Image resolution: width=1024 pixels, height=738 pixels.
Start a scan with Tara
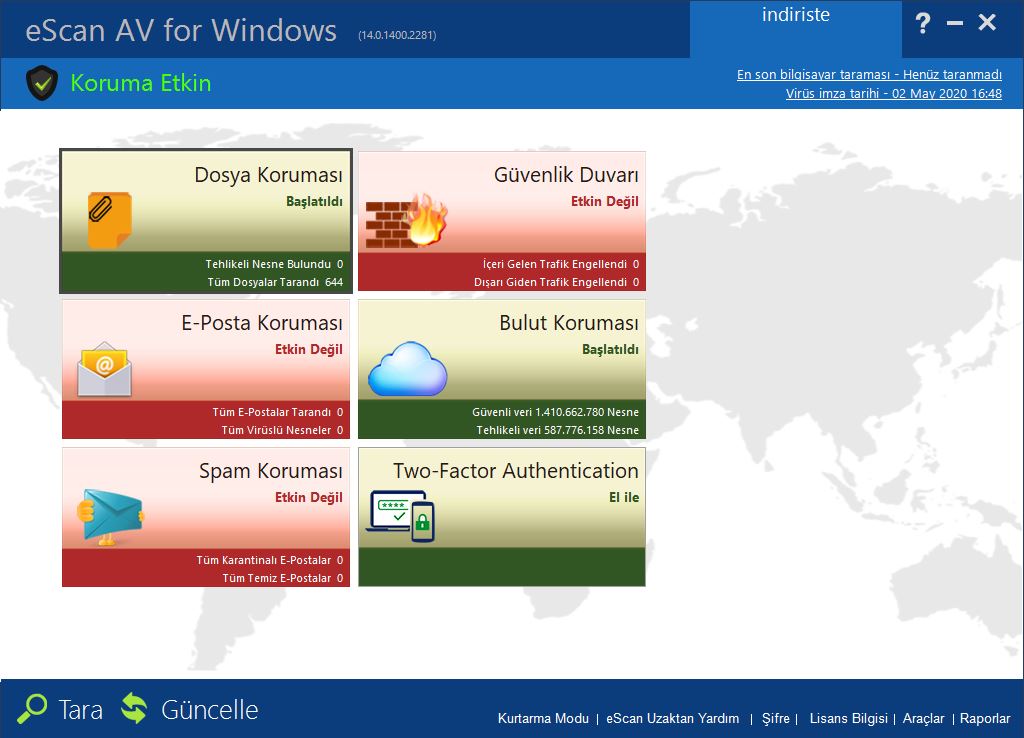(x=80, y=710)
